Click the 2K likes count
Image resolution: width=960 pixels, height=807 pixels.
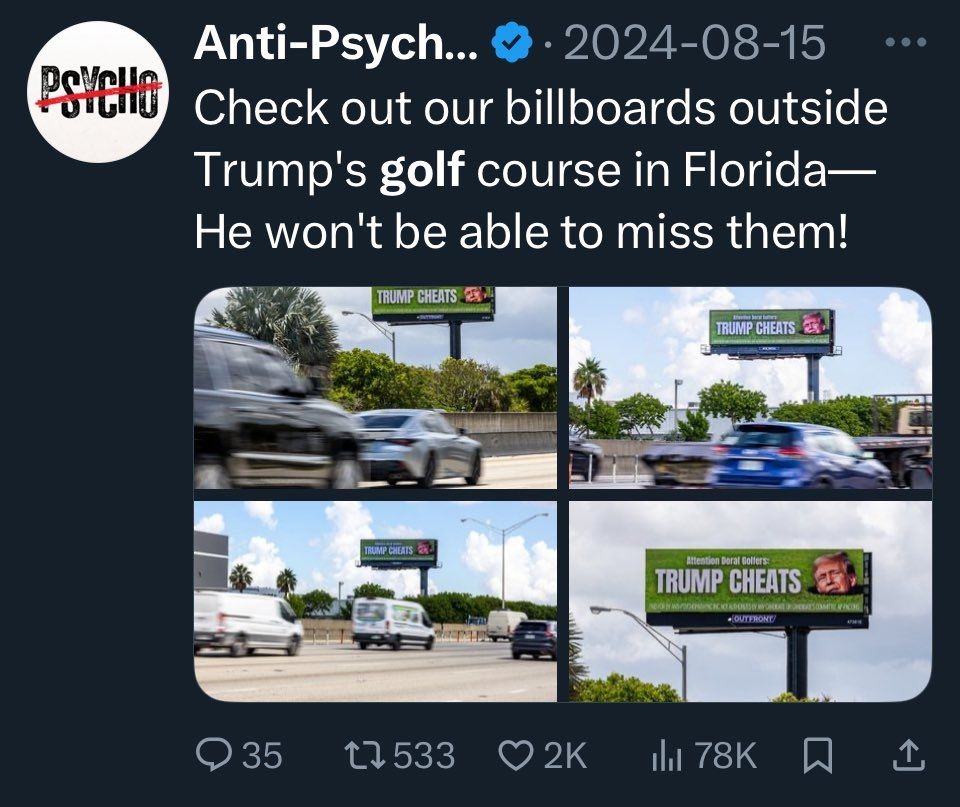coord(565,756)
